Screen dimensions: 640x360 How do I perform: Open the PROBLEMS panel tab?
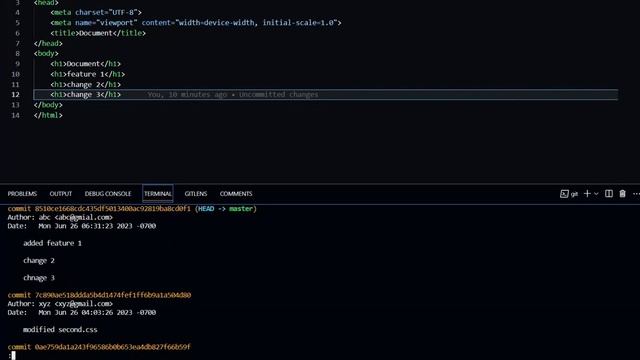click(22, 193)
